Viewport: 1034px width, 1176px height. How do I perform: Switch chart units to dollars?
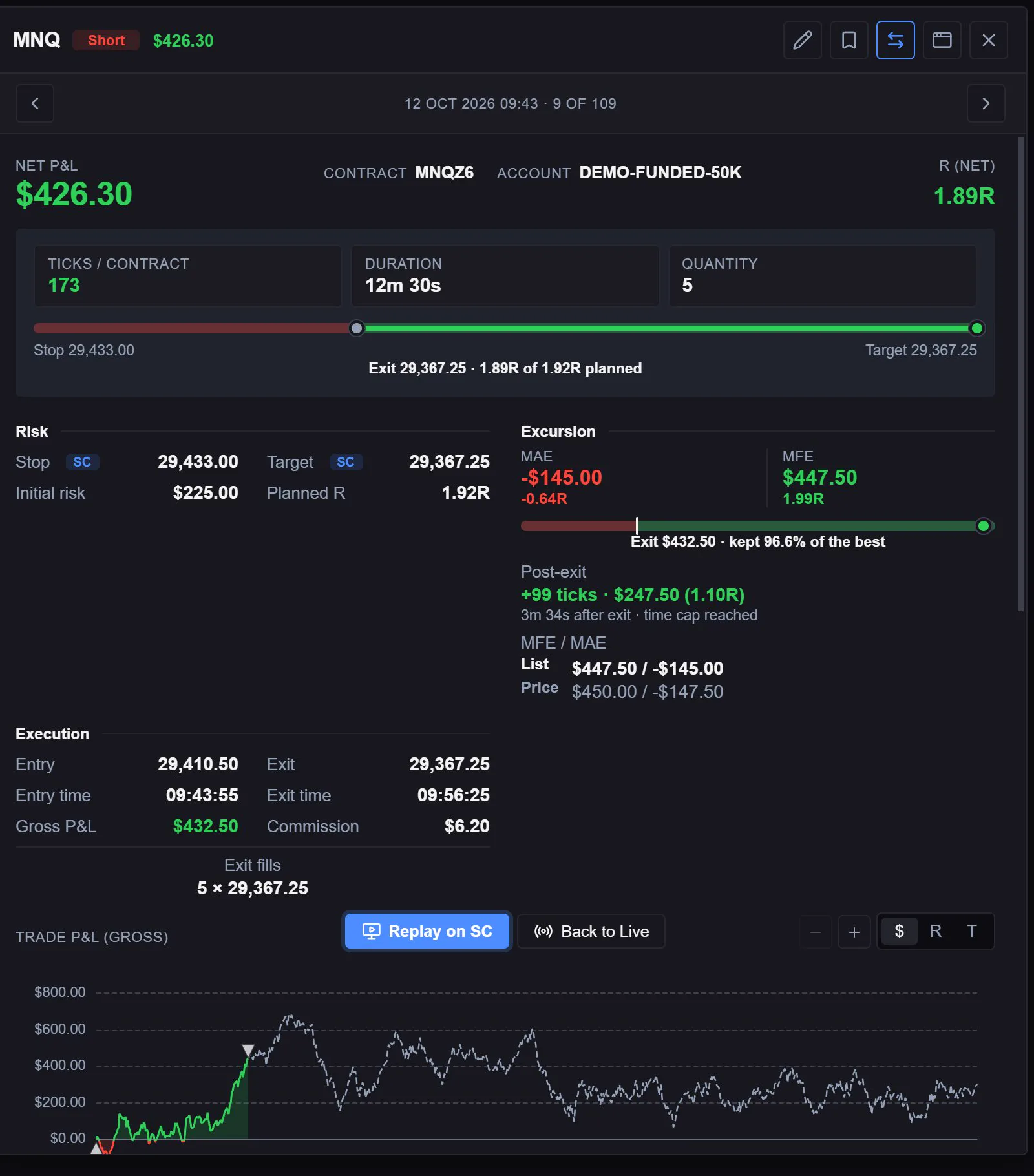click(x=899, y=931)
